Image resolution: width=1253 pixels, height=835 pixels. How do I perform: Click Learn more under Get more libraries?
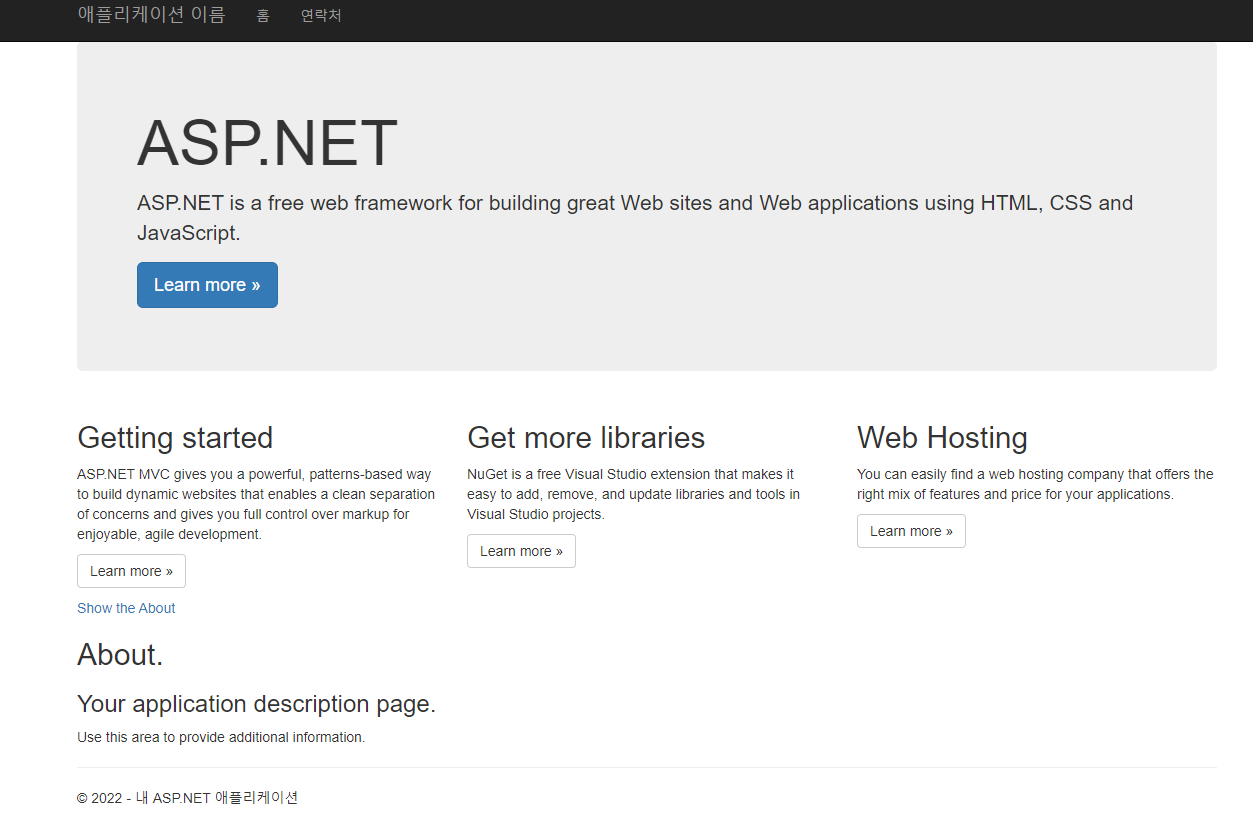point(521,551)
